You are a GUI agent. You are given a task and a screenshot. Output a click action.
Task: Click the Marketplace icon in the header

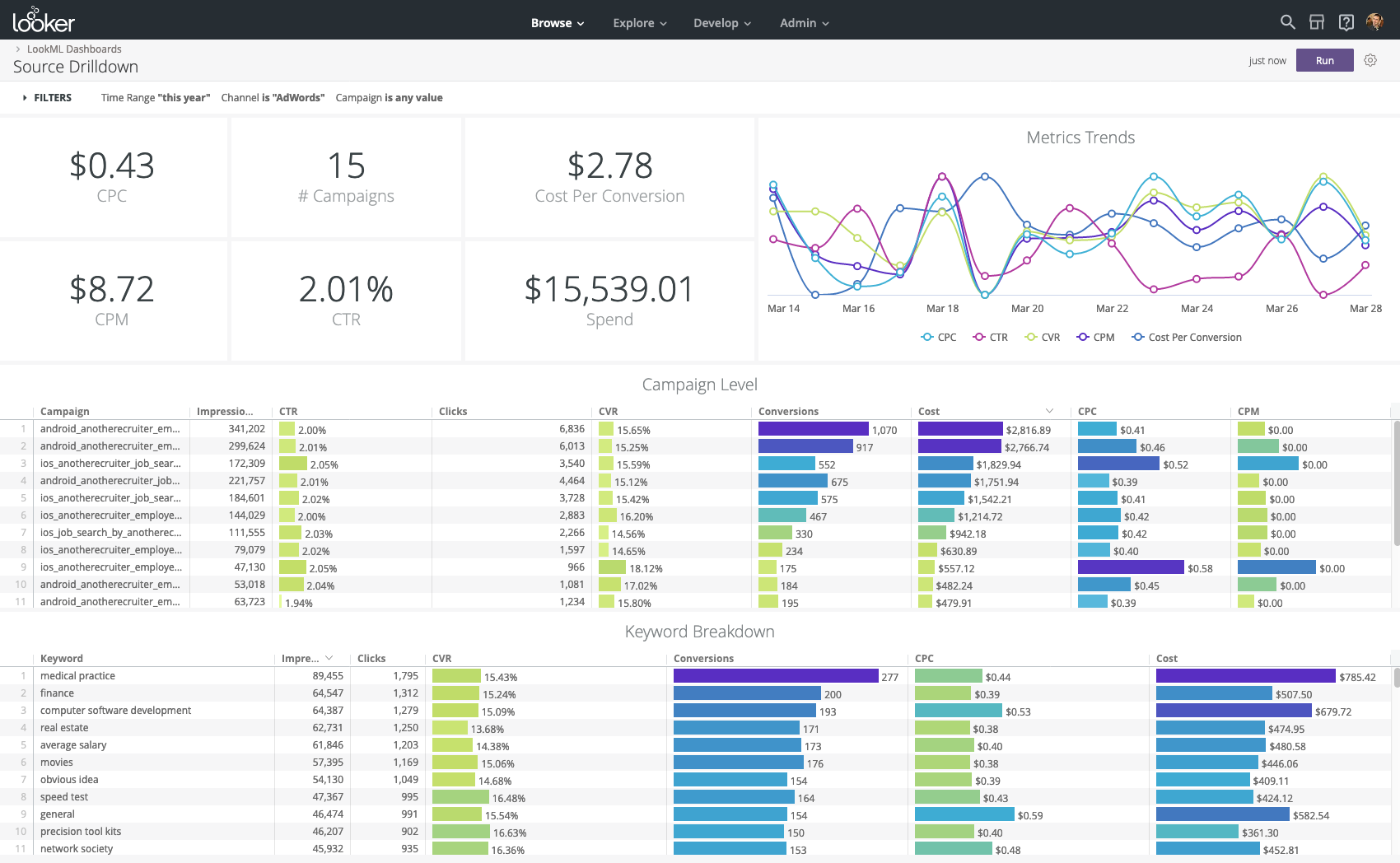(1317, 22)
